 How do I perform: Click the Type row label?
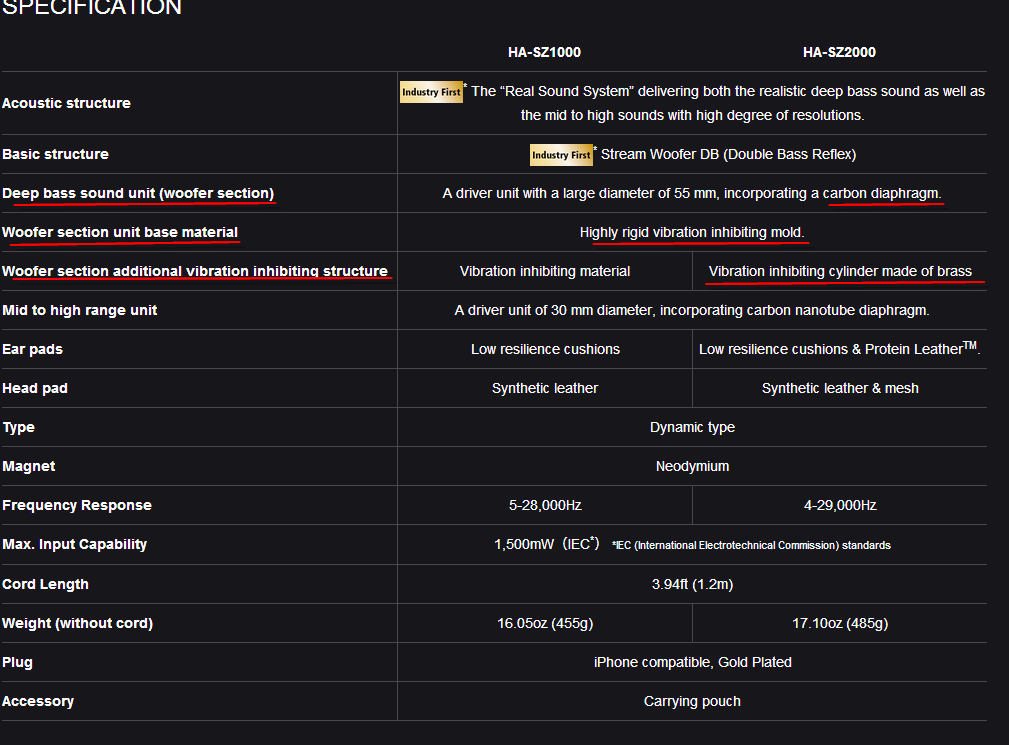(18, 427)
